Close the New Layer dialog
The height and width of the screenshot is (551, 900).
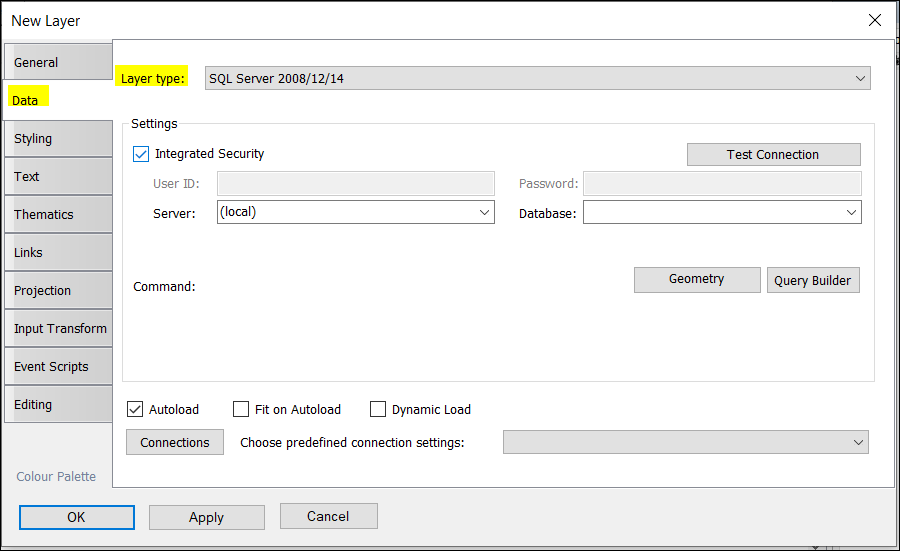874,20
